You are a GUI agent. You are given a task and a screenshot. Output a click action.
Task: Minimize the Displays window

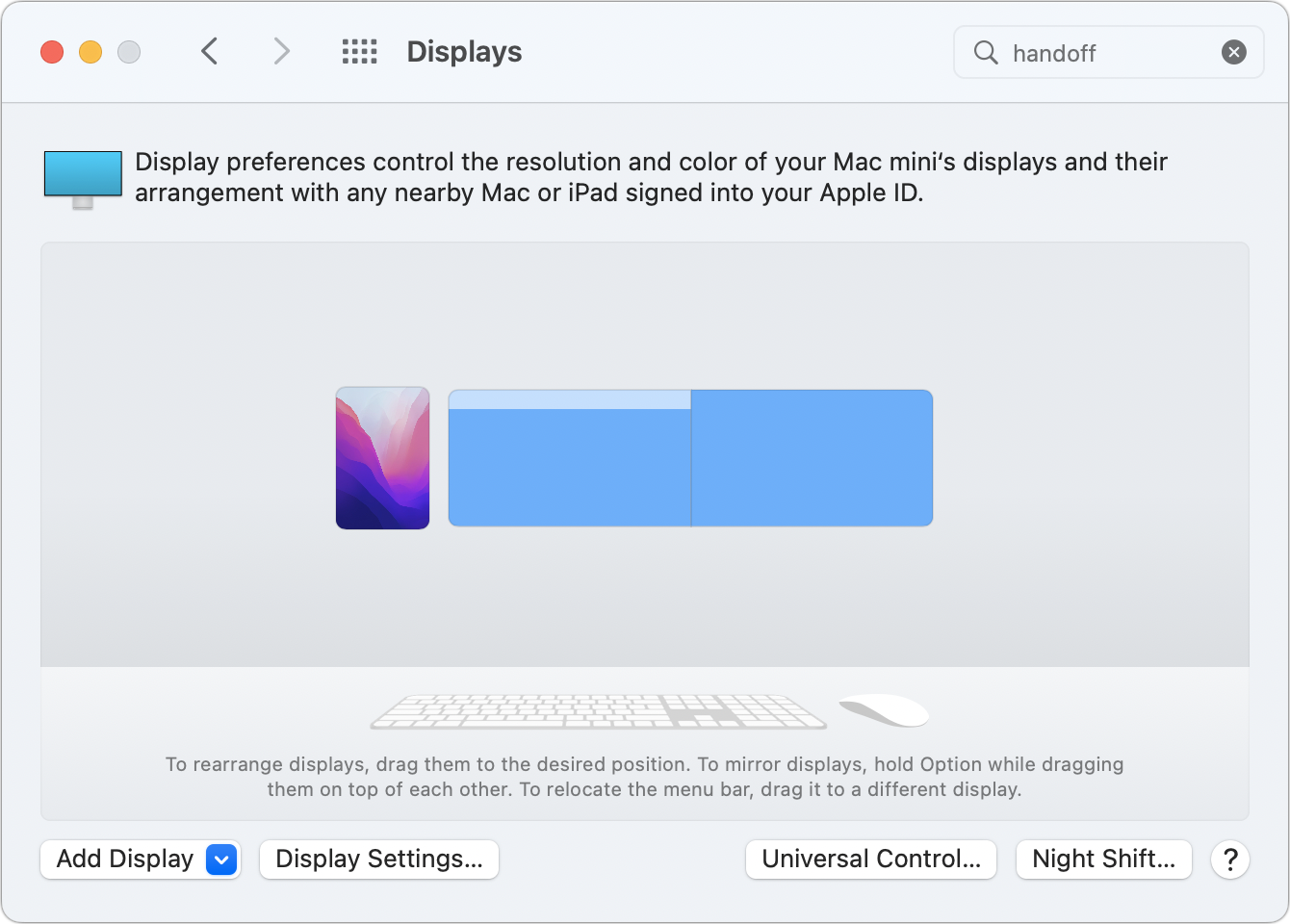tap(90, 52)
